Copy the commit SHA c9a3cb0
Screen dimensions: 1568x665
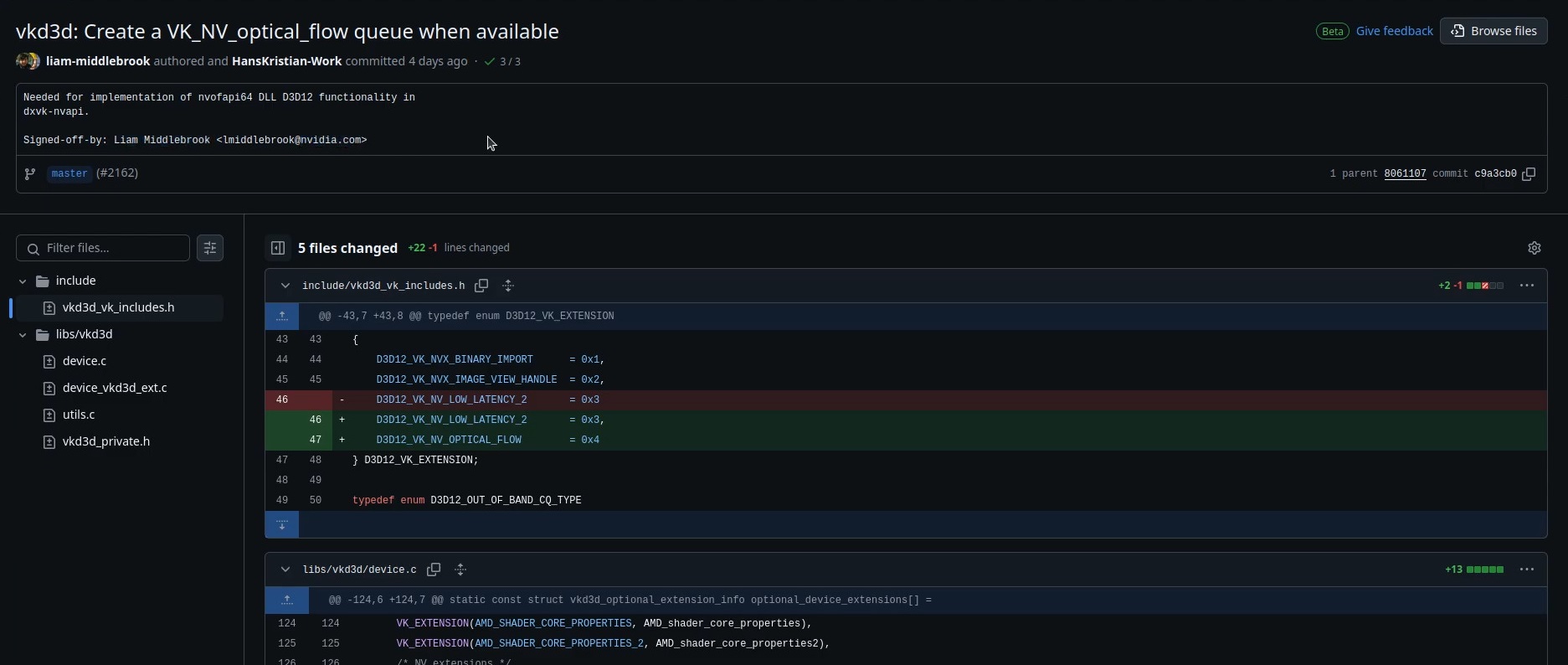tap(1529, 174)
